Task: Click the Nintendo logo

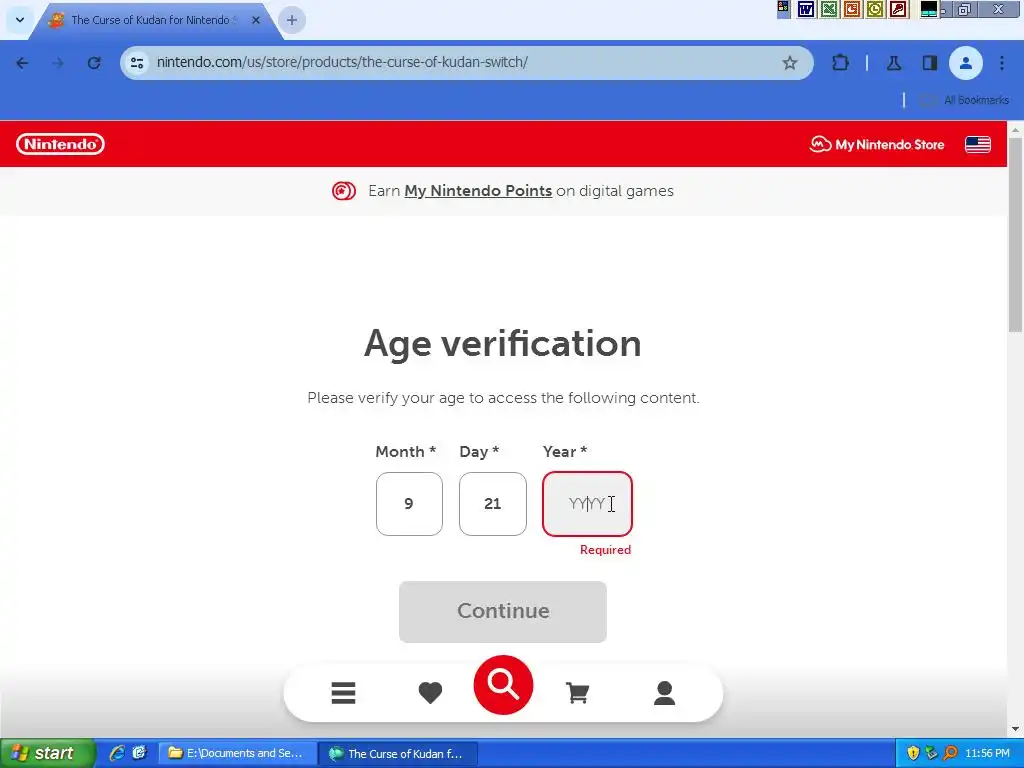Action: (x=60, y=144)
